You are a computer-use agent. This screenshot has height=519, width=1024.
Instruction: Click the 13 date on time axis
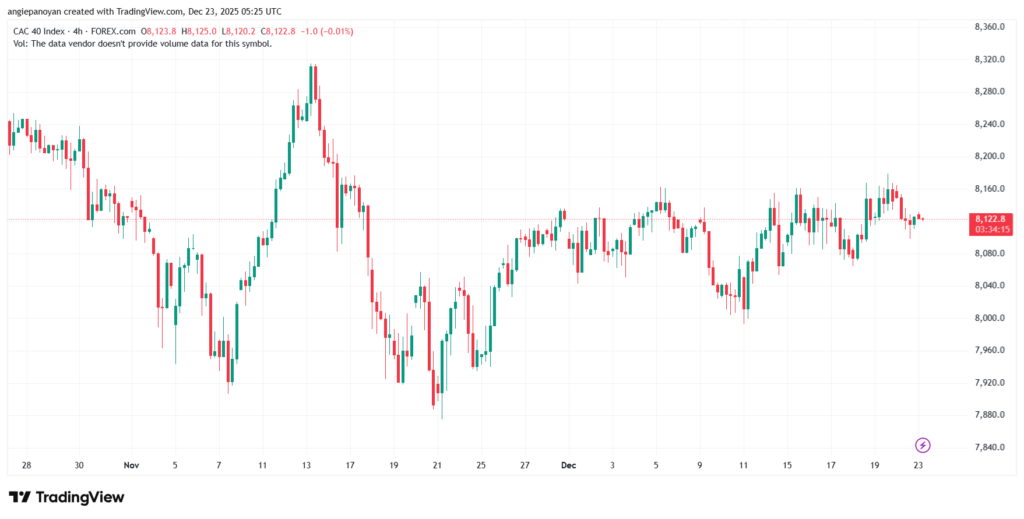306,466
